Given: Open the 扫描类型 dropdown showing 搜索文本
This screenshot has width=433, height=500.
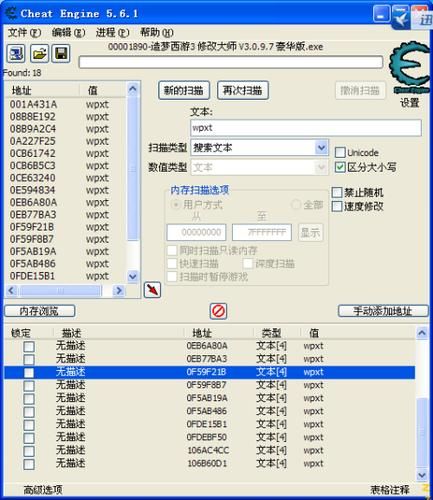Looking at the screenshot, I should coord(260,147).
